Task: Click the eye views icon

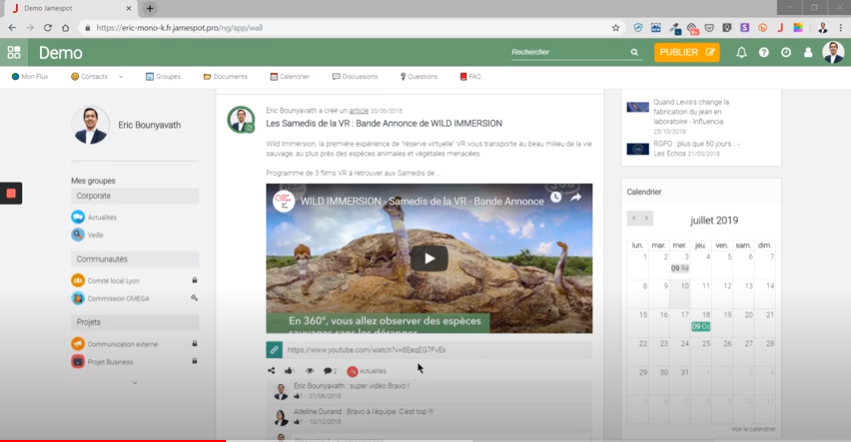Action: pos(309,371)
